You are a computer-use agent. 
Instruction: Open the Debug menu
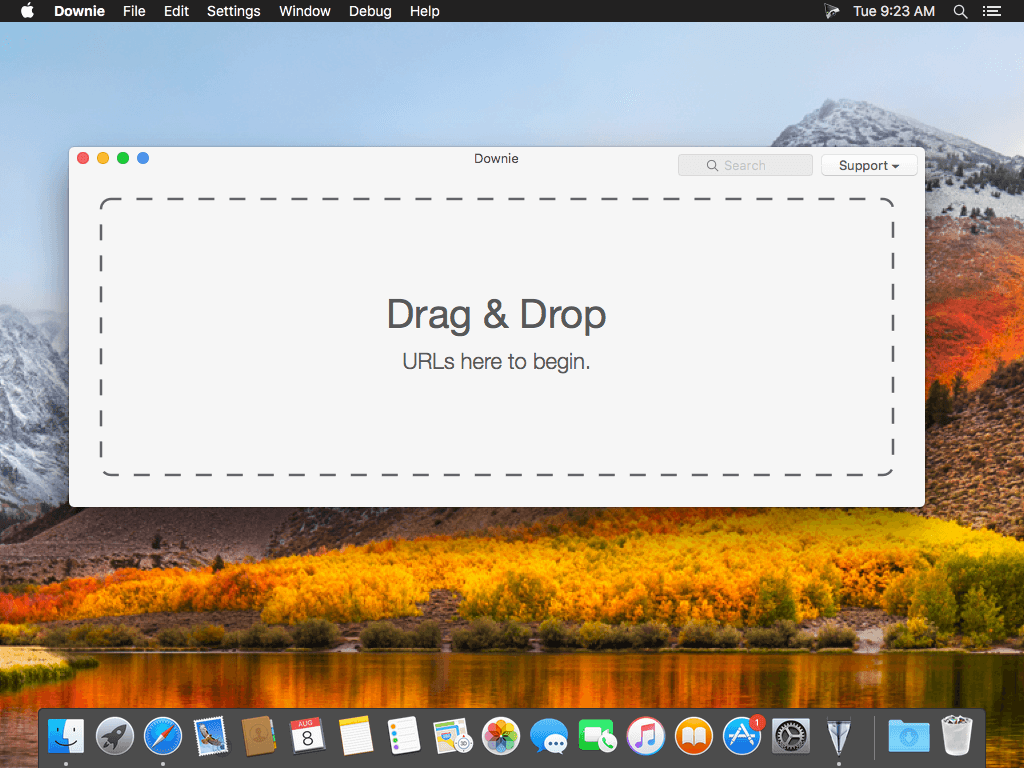coord(370,11)
